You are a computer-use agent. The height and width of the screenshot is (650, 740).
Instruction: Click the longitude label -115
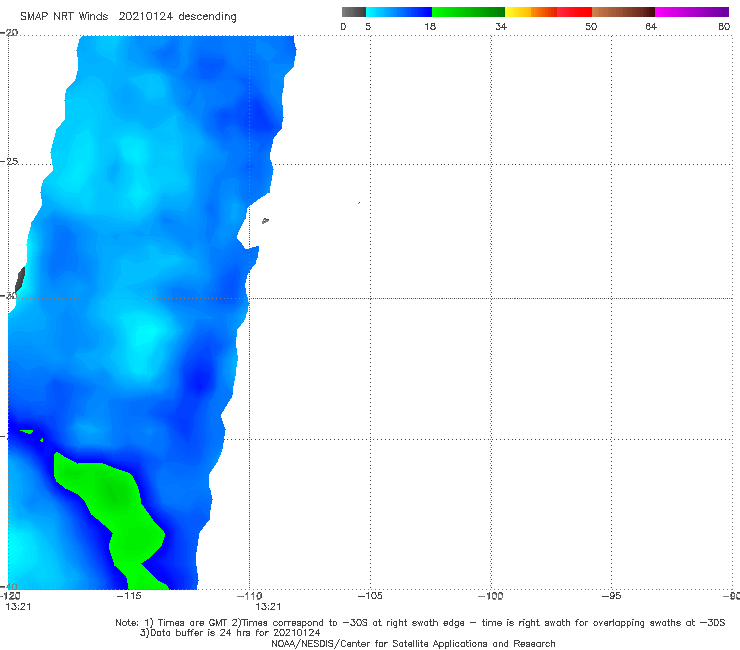[x=129, y=596]
